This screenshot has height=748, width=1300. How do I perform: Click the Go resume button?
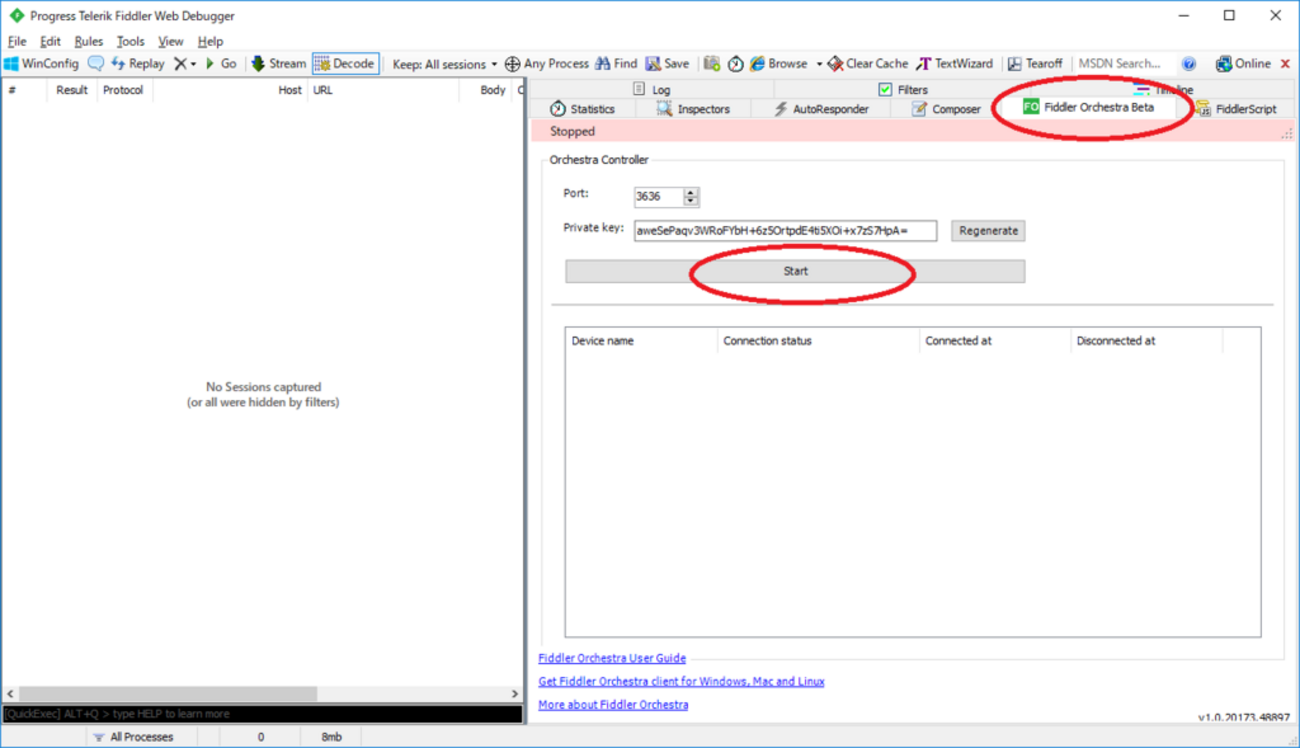pyautogui.click(x=221, y=63)
